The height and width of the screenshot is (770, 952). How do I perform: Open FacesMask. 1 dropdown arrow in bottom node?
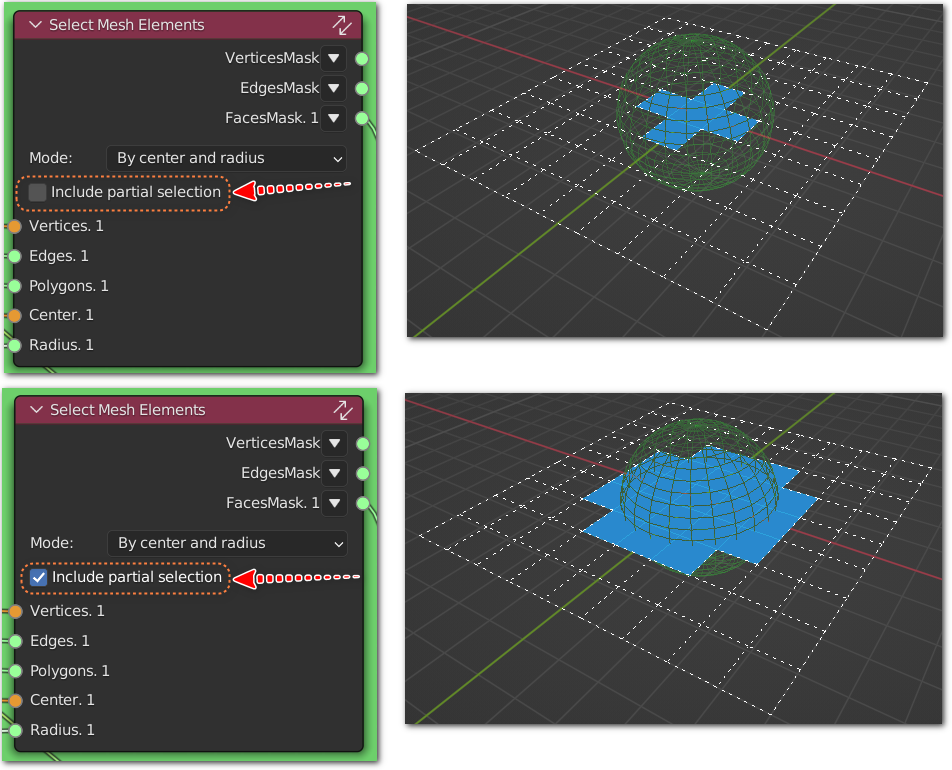[x=335, y=503]
